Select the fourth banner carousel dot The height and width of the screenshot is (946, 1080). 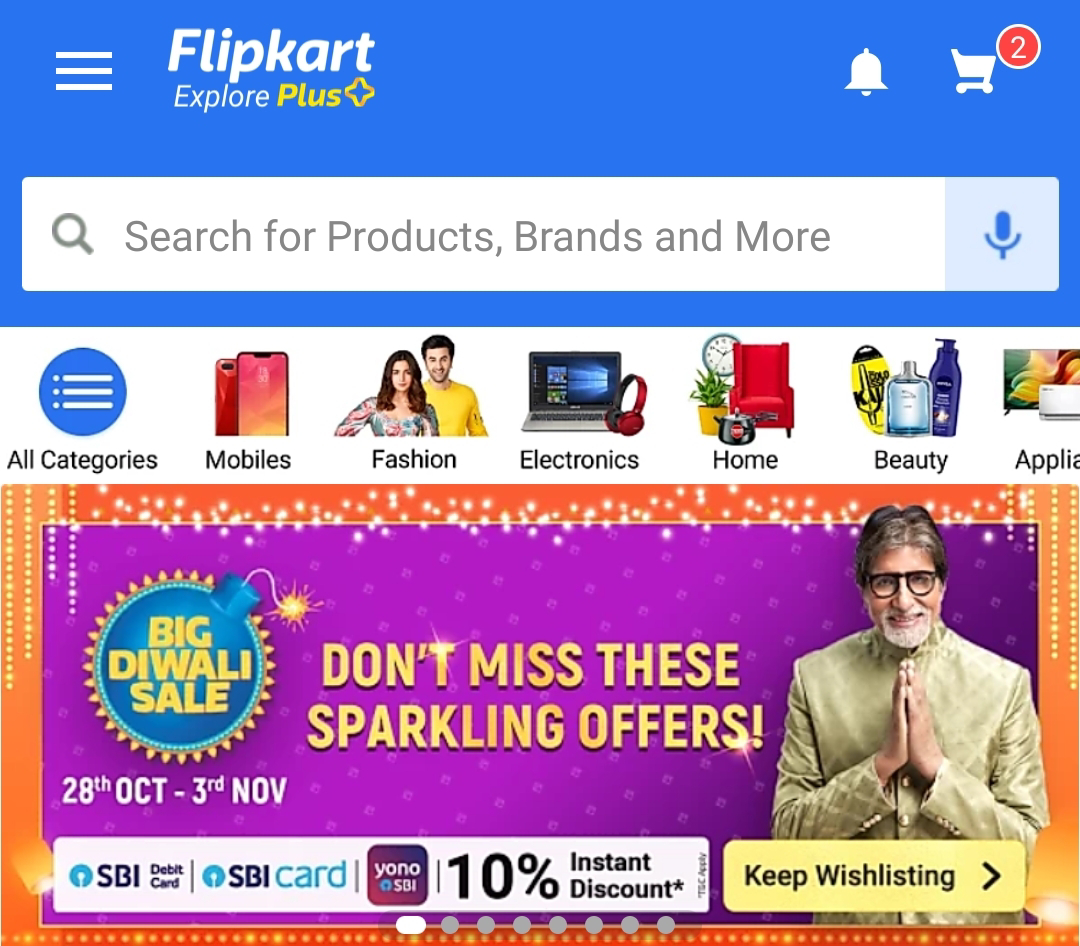tap(521, 925)
